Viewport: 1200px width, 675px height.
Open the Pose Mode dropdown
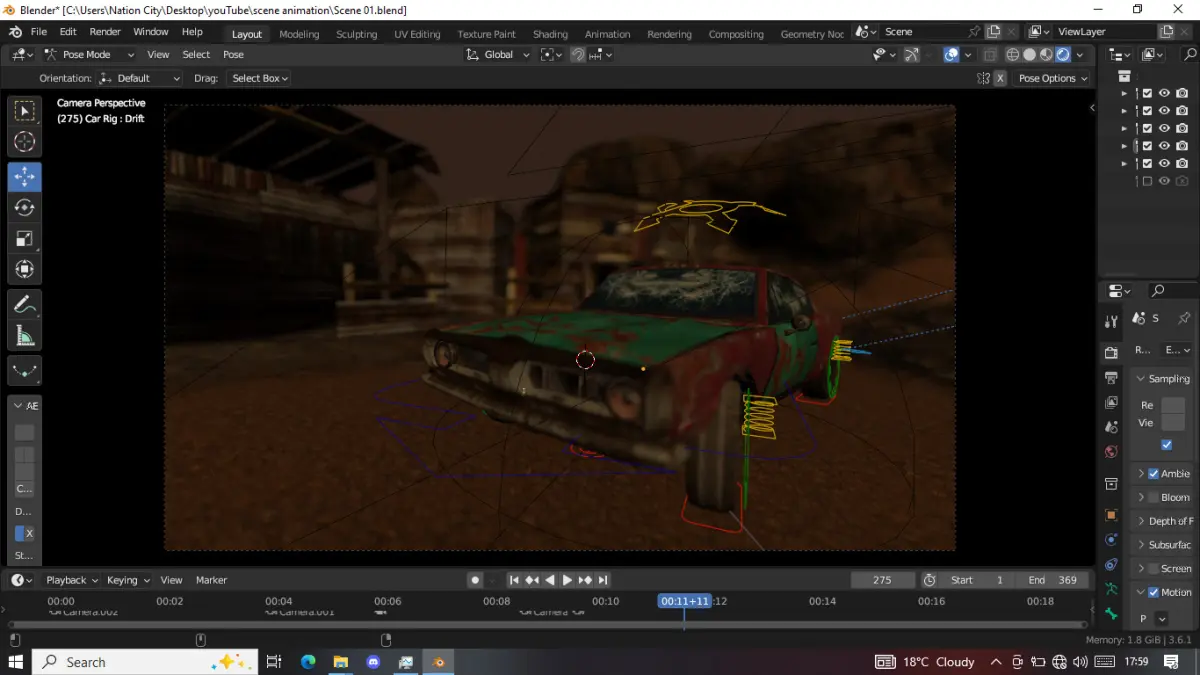coord(88,55)
